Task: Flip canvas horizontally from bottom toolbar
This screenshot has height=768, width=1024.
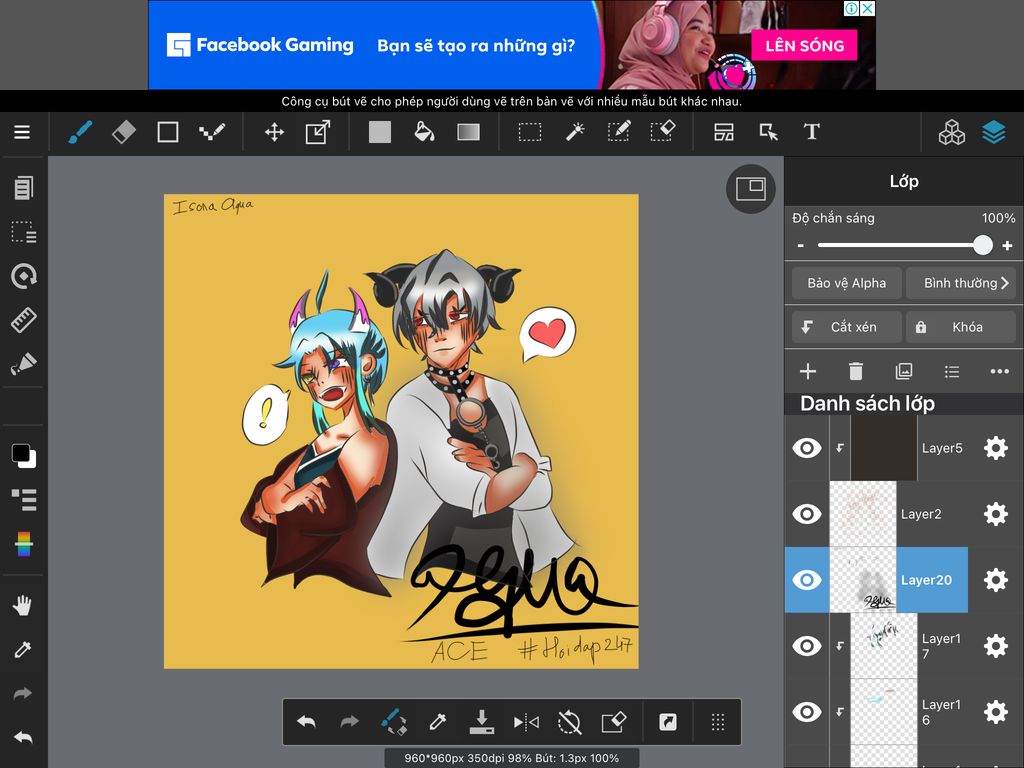Action: click(x=526, y=722)
